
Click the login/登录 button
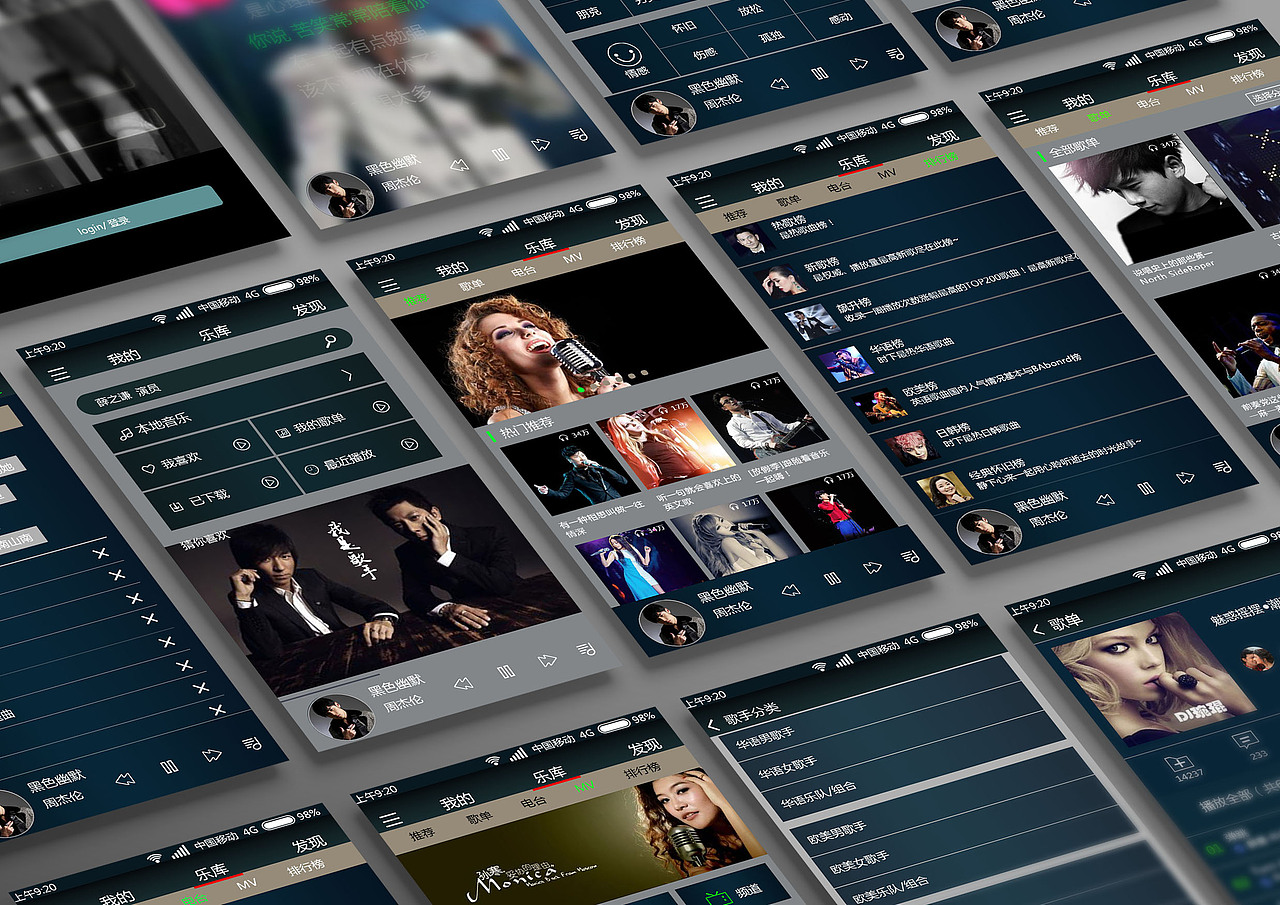click(107, 225)
